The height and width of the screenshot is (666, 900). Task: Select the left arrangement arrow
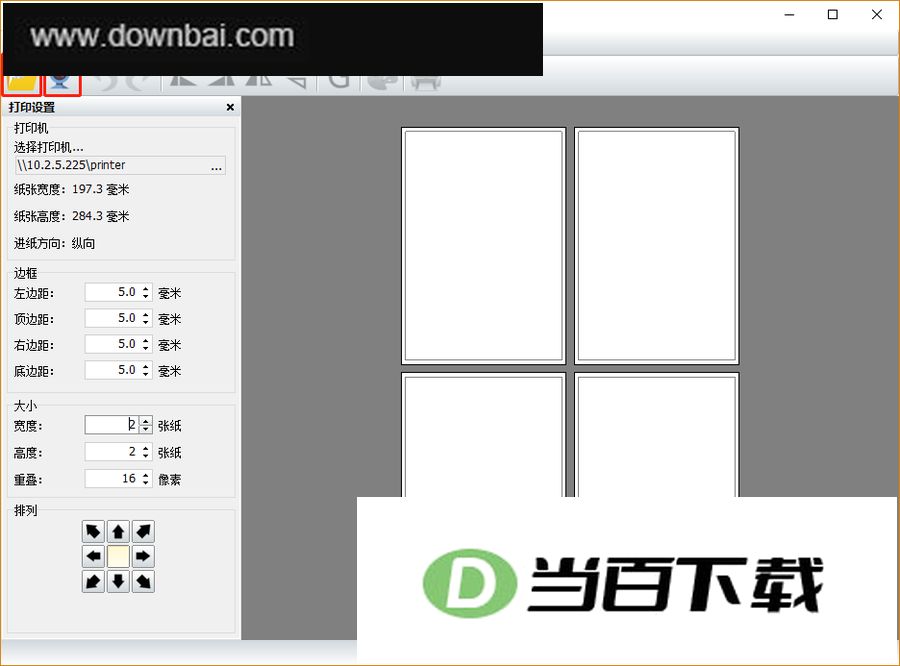point(93,556)
